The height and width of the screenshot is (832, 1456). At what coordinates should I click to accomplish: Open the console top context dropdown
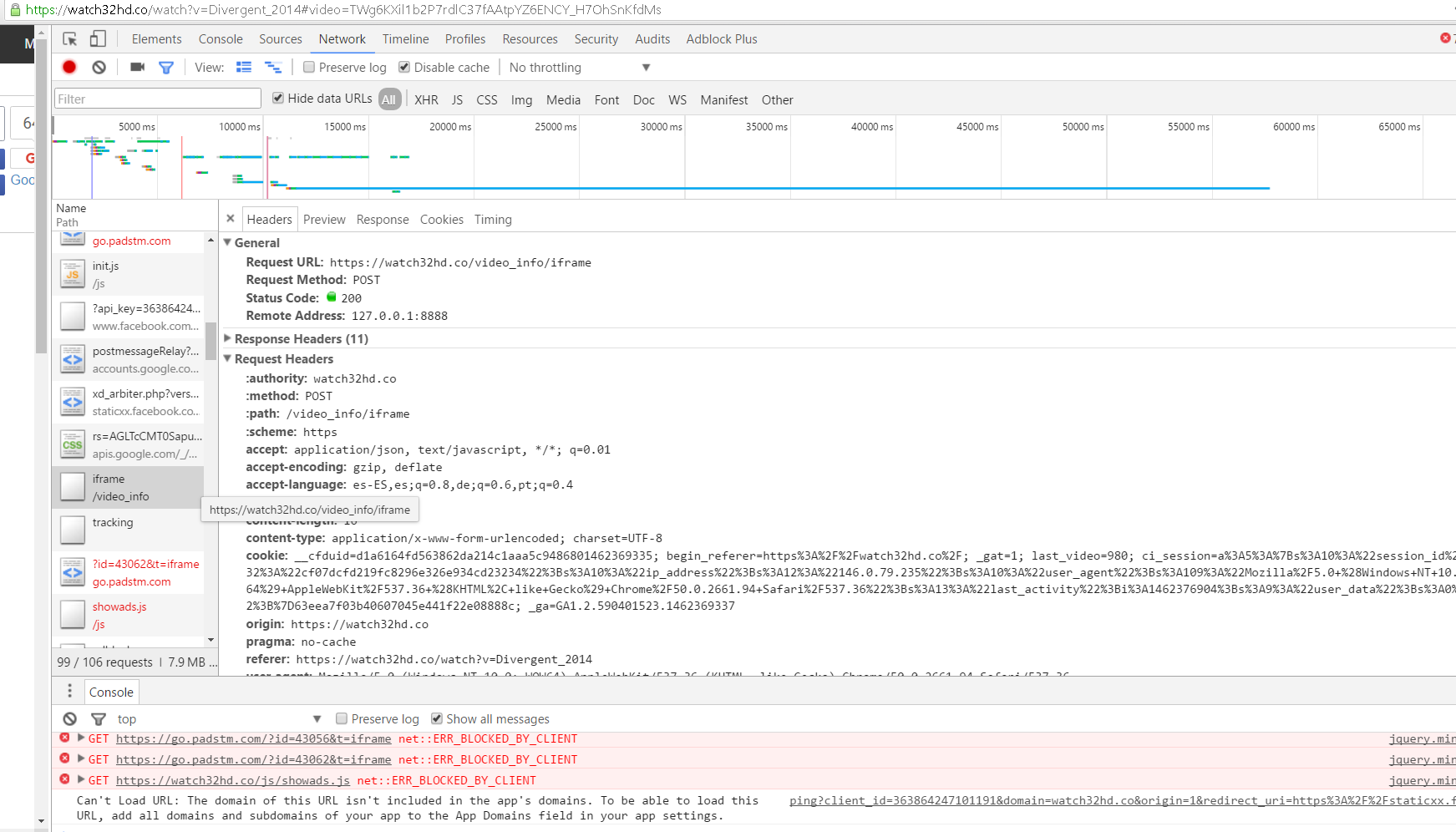pyautogui.click(x=219, y=719)
